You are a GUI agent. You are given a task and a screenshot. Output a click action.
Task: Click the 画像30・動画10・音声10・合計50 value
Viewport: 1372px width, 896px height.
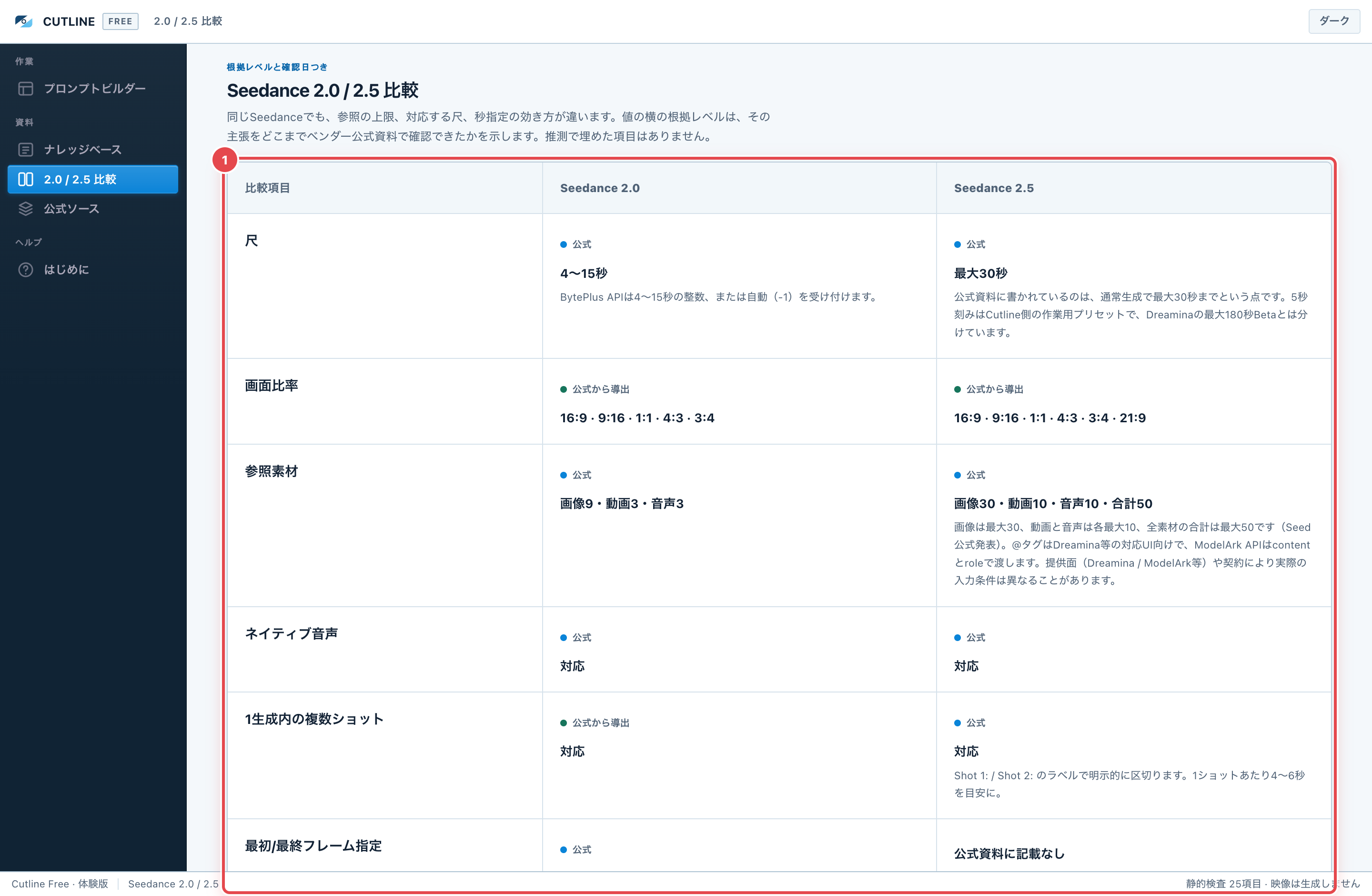click(x=1053, y=503)
